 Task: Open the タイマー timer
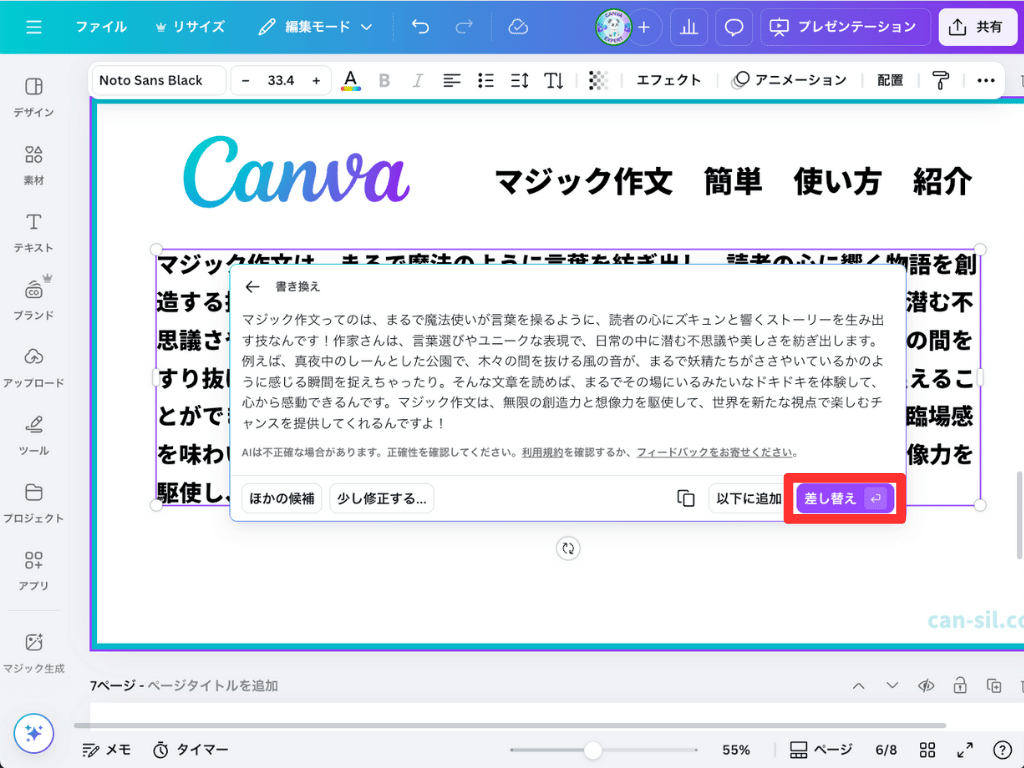coord(191,750)
